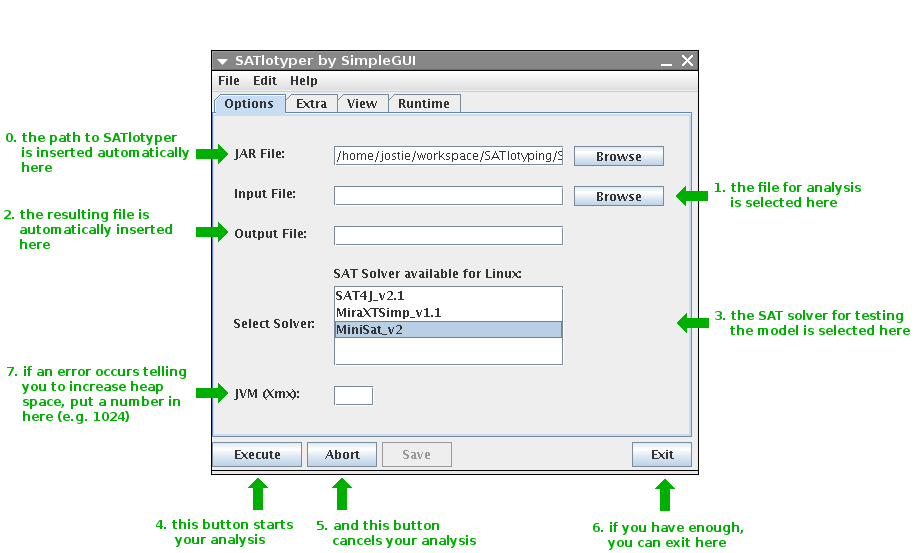915x553 pixels.
Task: Browse for the Input File
Action: pyautogui.click(x=618, y=196)
